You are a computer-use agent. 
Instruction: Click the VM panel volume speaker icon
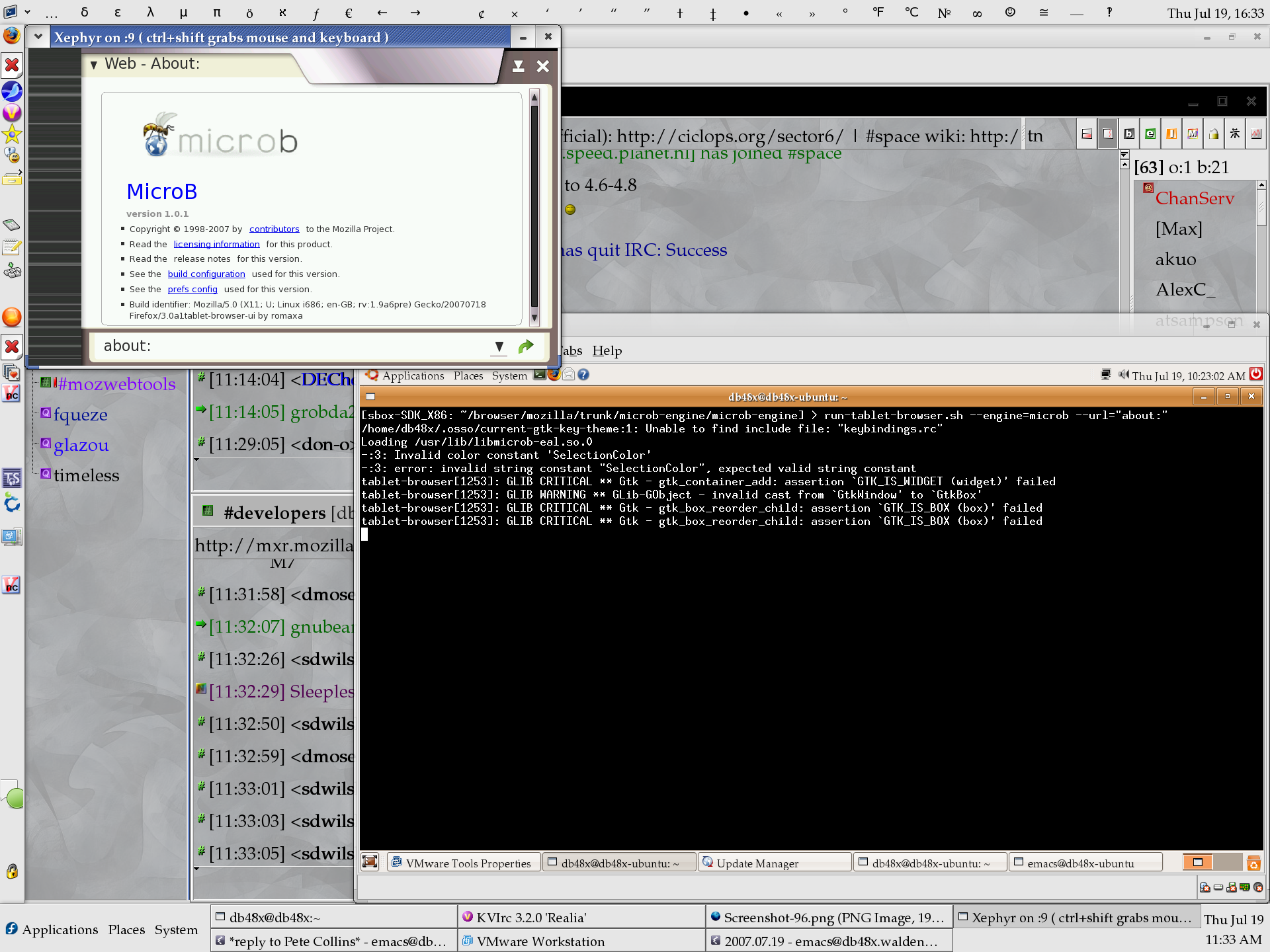(1124, 375)
